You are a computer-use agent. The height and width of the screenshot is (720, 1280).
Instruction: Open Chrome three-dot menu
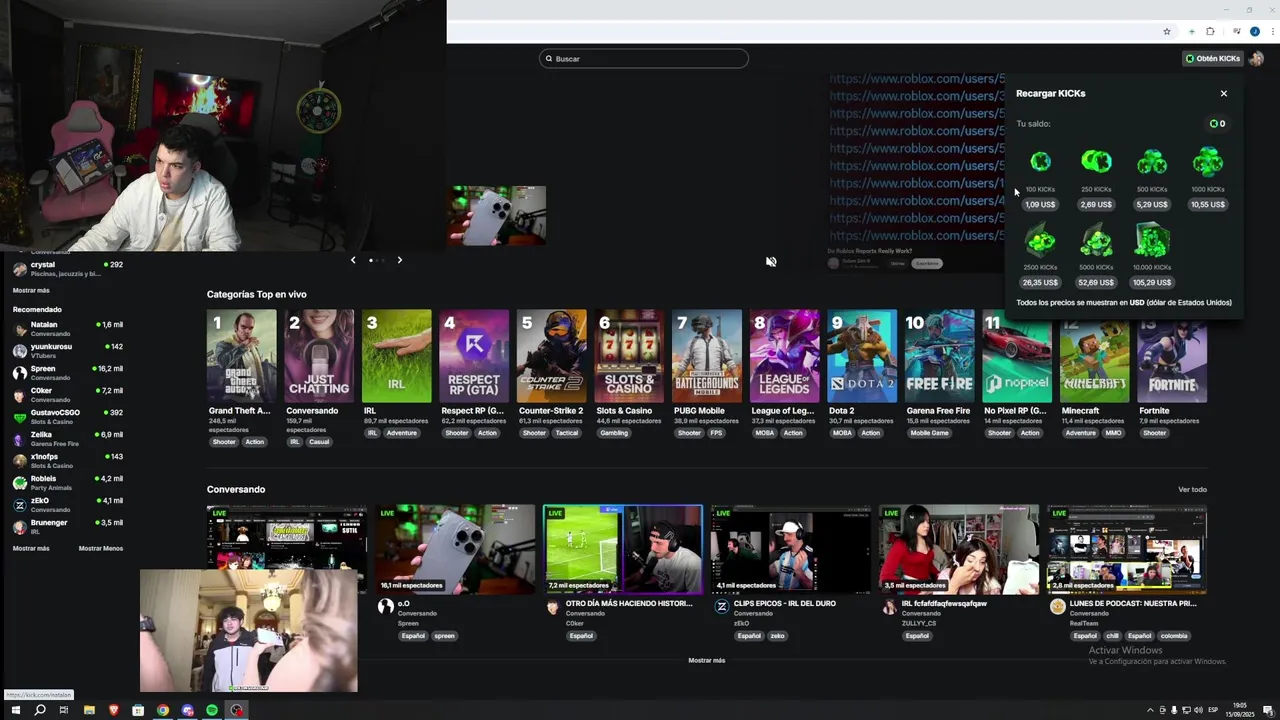[1272, 32]
